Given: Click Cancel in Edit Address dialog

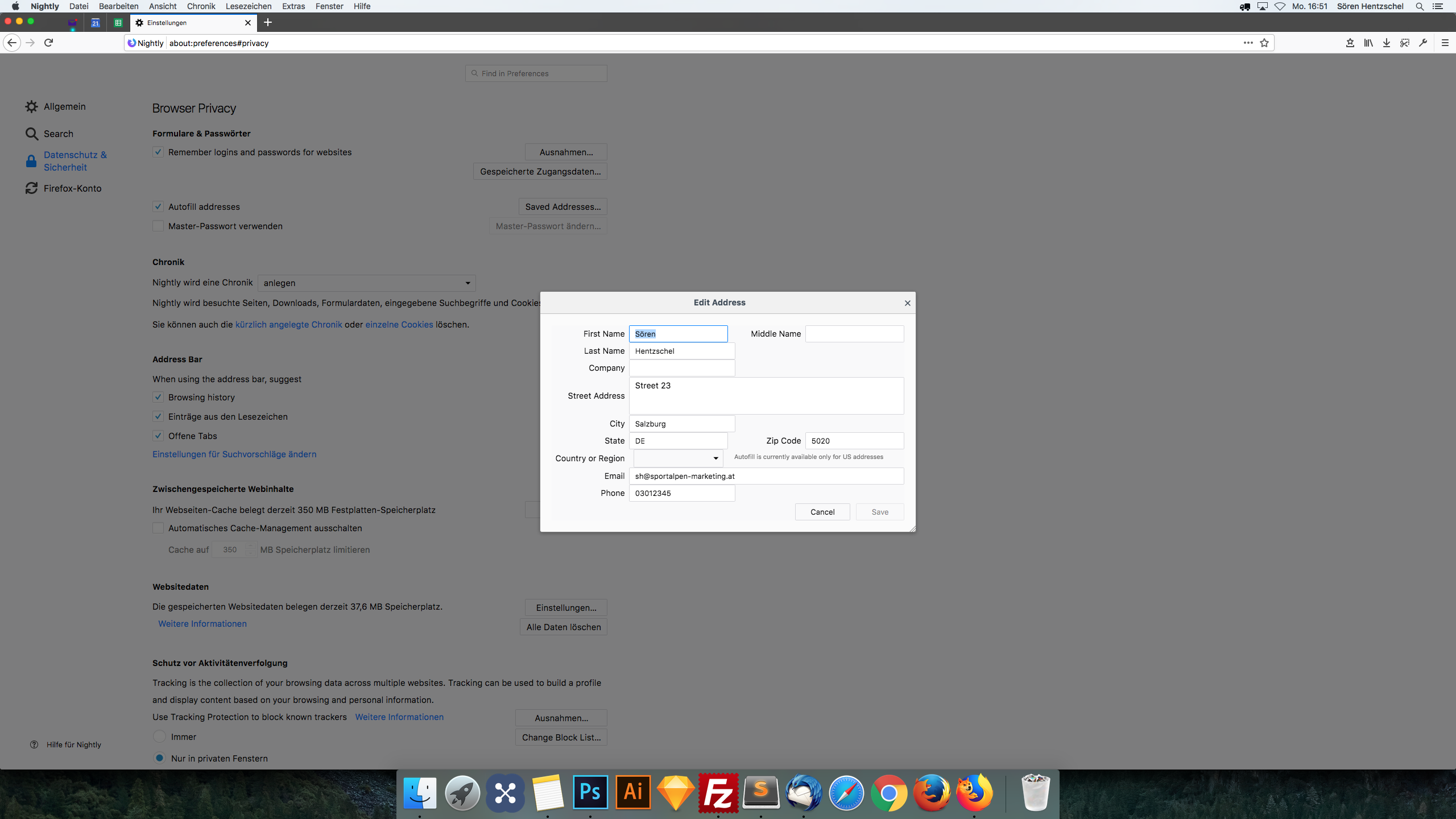Looking at the screenshot, I should [x=822, y=512].
